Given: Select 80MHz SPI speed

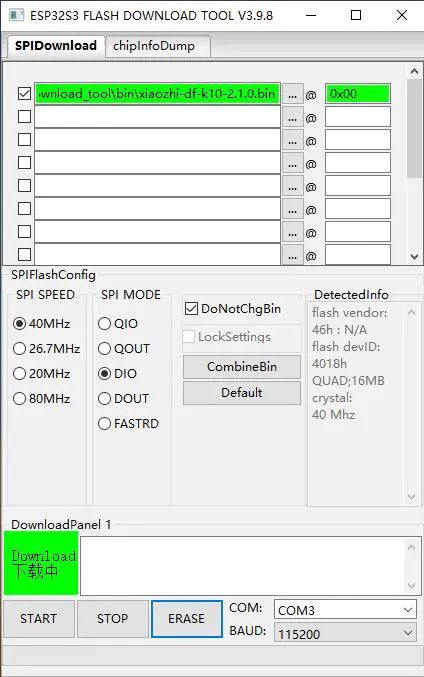Looking at the screenshot, I should tap(41, 399).
